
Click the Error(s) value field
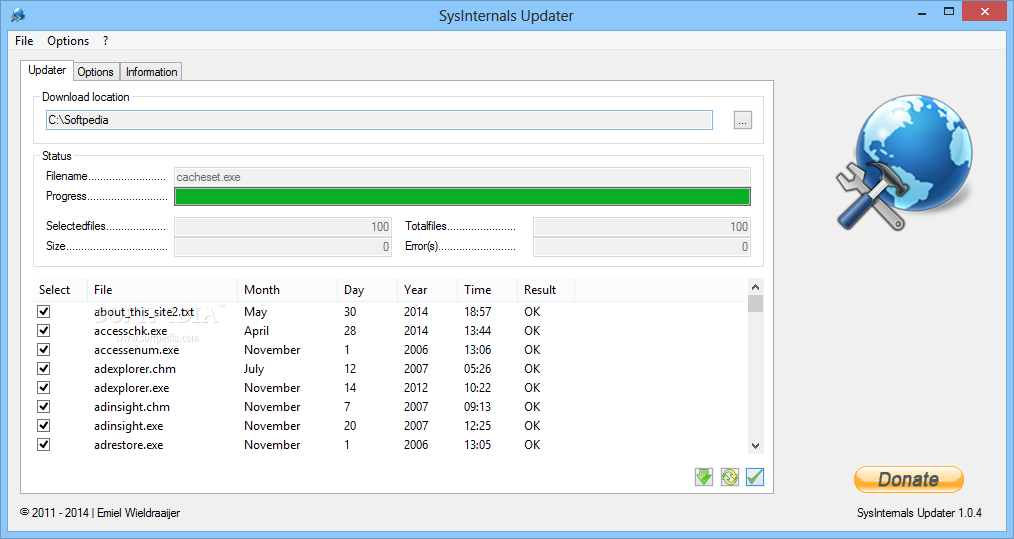642,247
